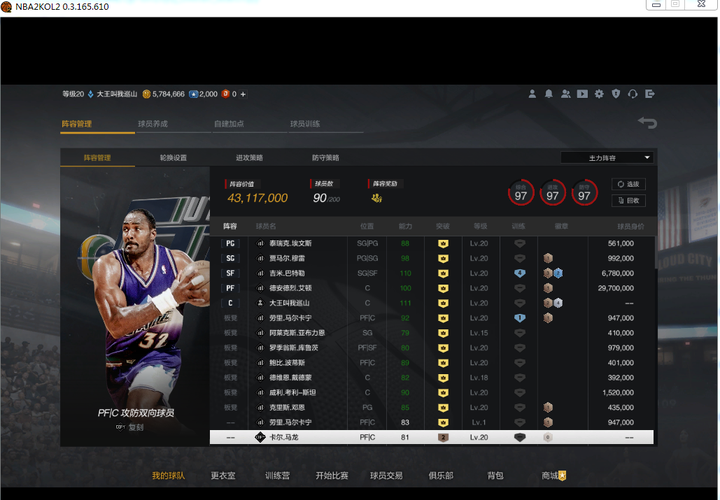The width and height of the screenshot is (720, 500).
Task: Open the video replay icon
Action: (582, 94)
